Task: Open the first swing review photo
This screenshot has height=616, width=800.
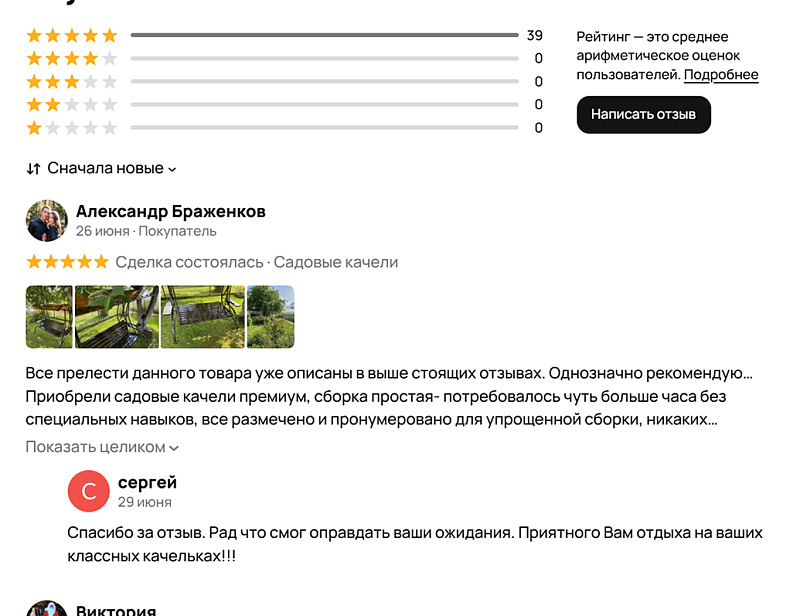Action: coord(49,317)
